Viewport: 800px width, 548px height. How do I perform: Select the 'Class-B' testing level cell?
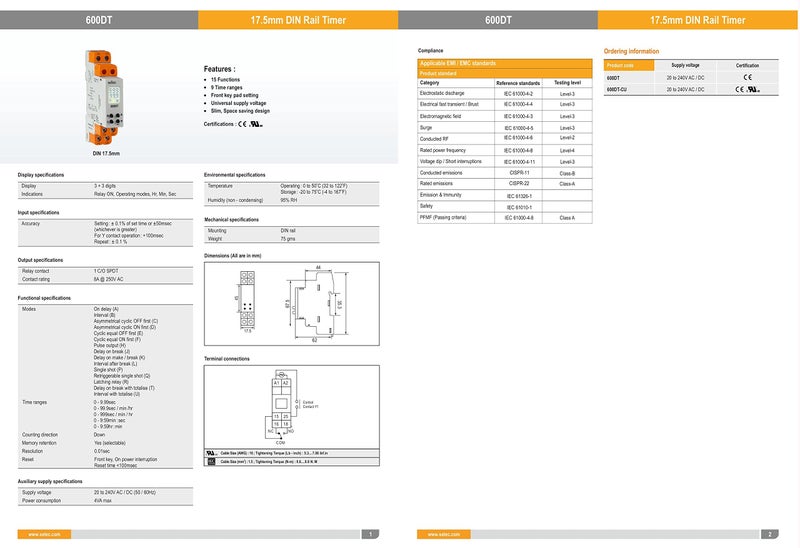coord(567,173)
